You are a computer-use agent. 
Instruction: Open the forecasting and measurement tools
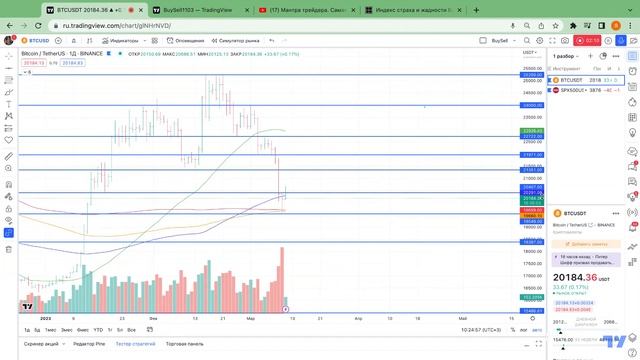pos(9,128)
